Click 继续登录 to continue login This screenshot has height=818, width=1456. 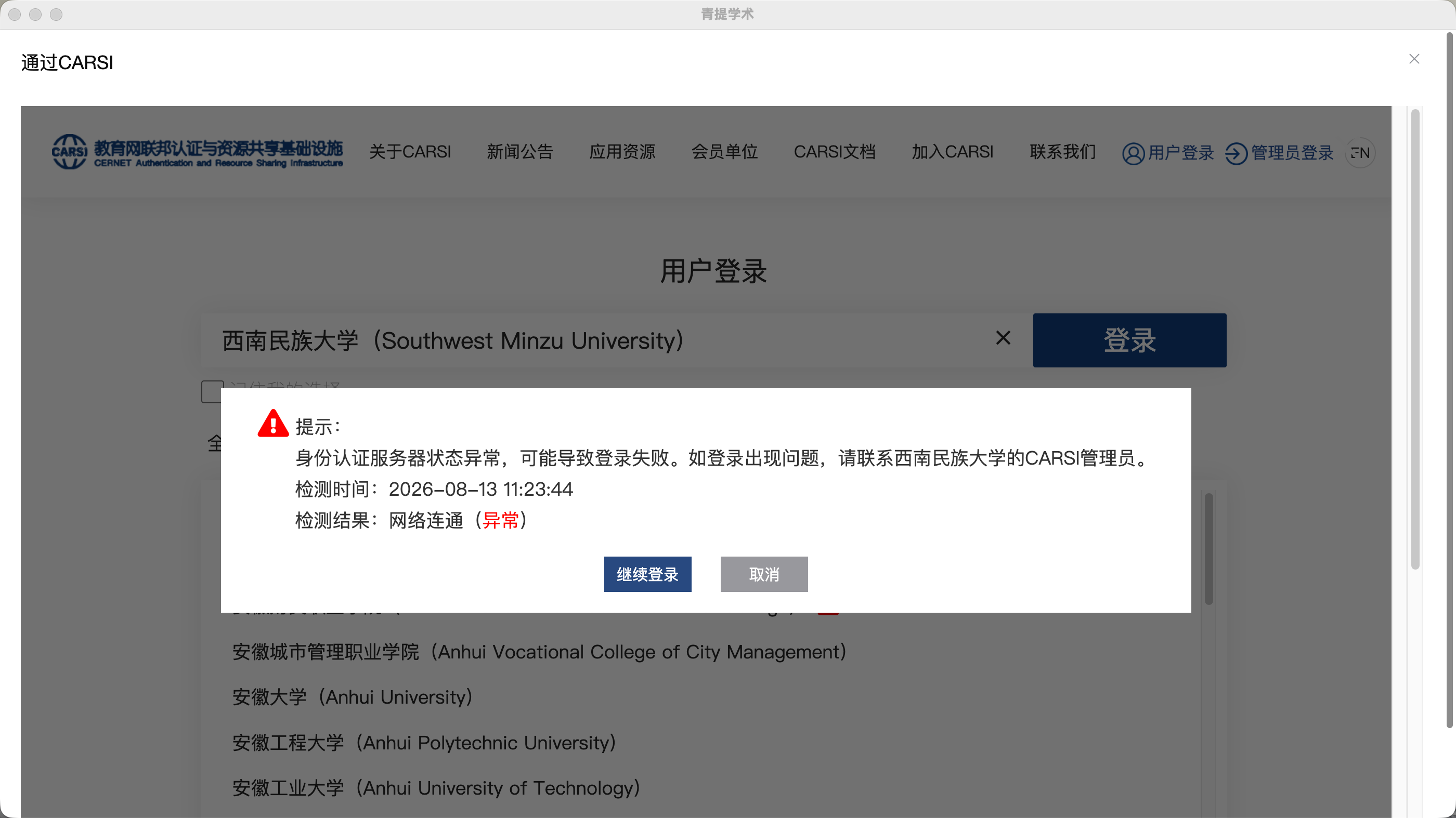[648, 574]
